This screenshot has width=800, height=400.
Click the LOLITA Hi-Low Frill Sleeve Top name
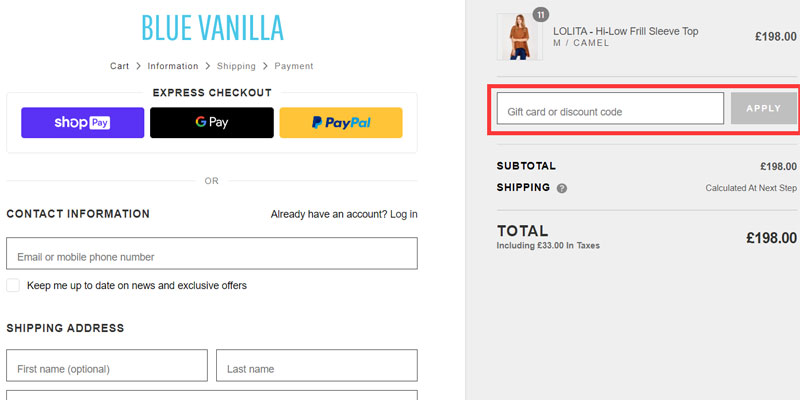pyautogui.click(x=625, y=31)
